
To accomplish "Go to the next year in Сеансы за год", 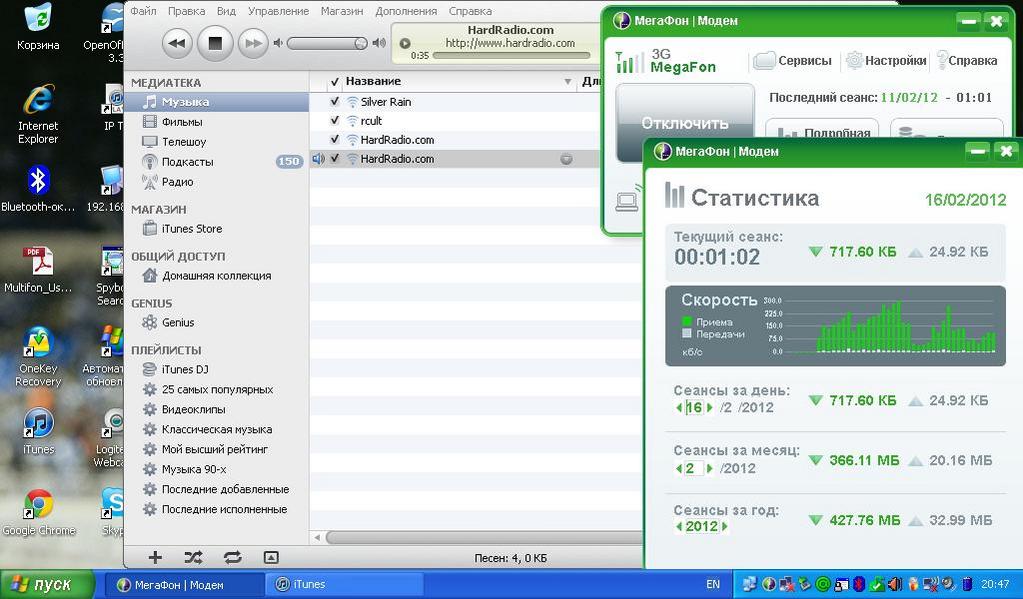I will [x=725, y=527].
